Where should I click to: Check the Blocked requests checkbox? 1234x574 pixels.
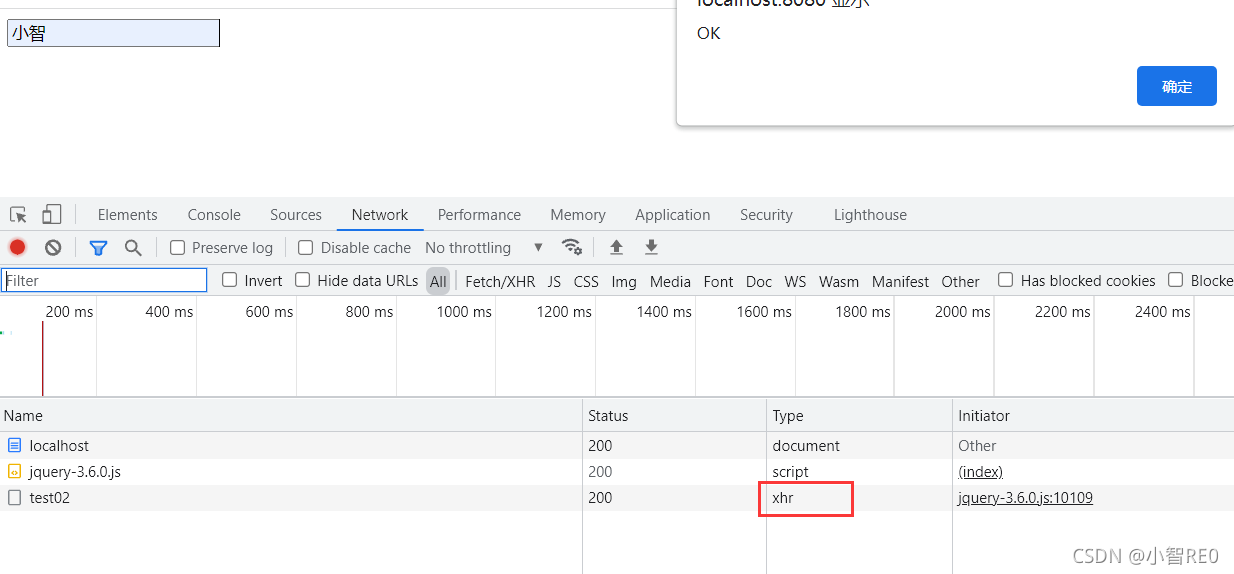coord(1176,280)
